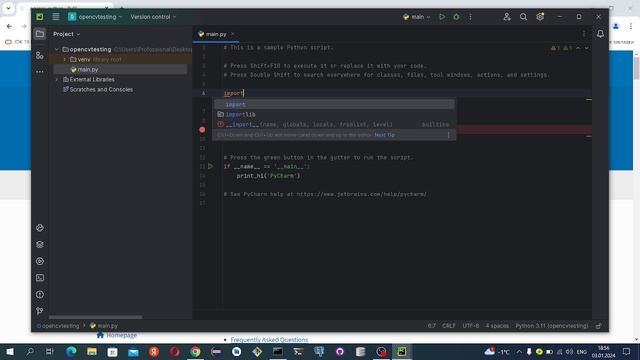
Task: Open completion popup options menu
Action: pos(449,135)
